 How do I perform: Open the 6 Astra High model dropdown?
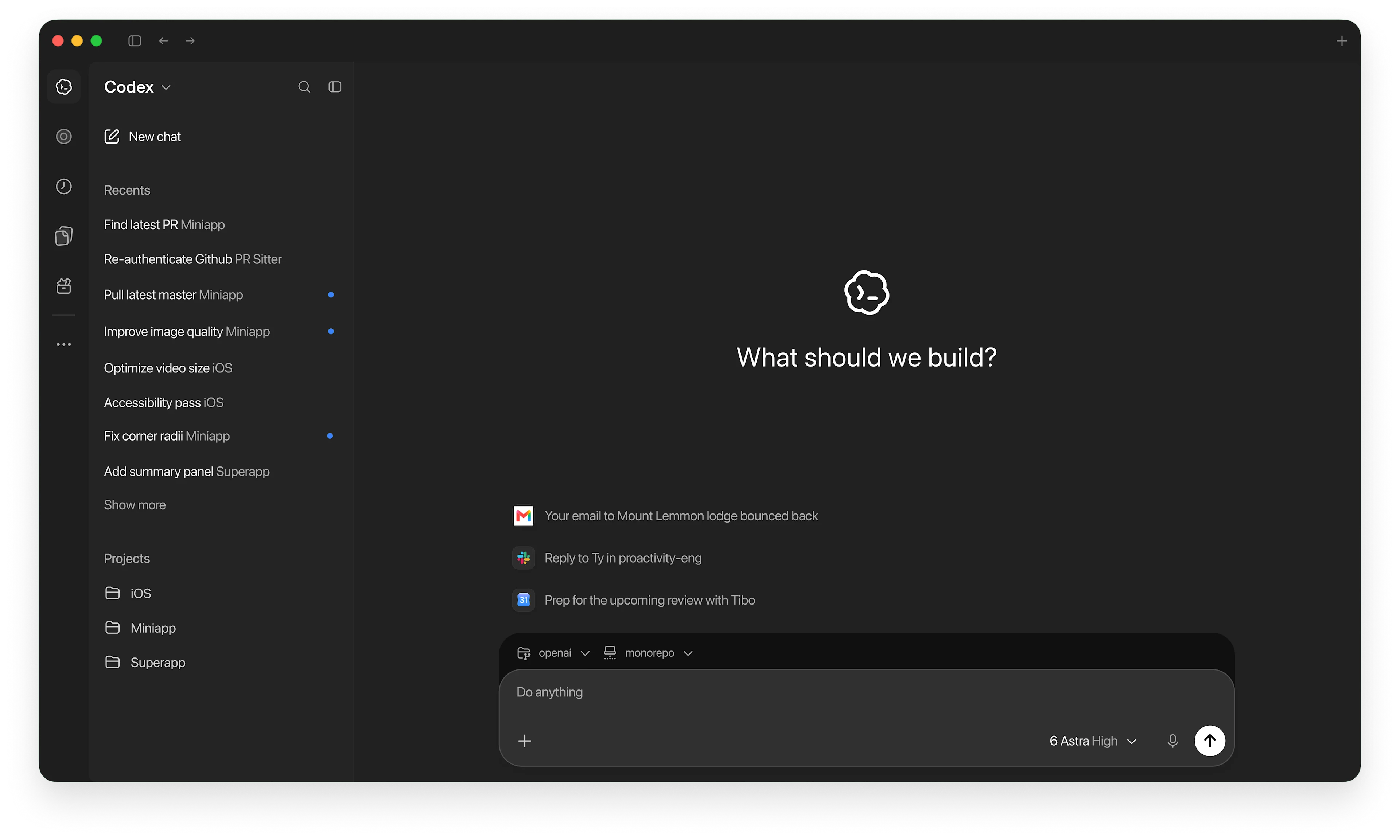point(1093,741)
